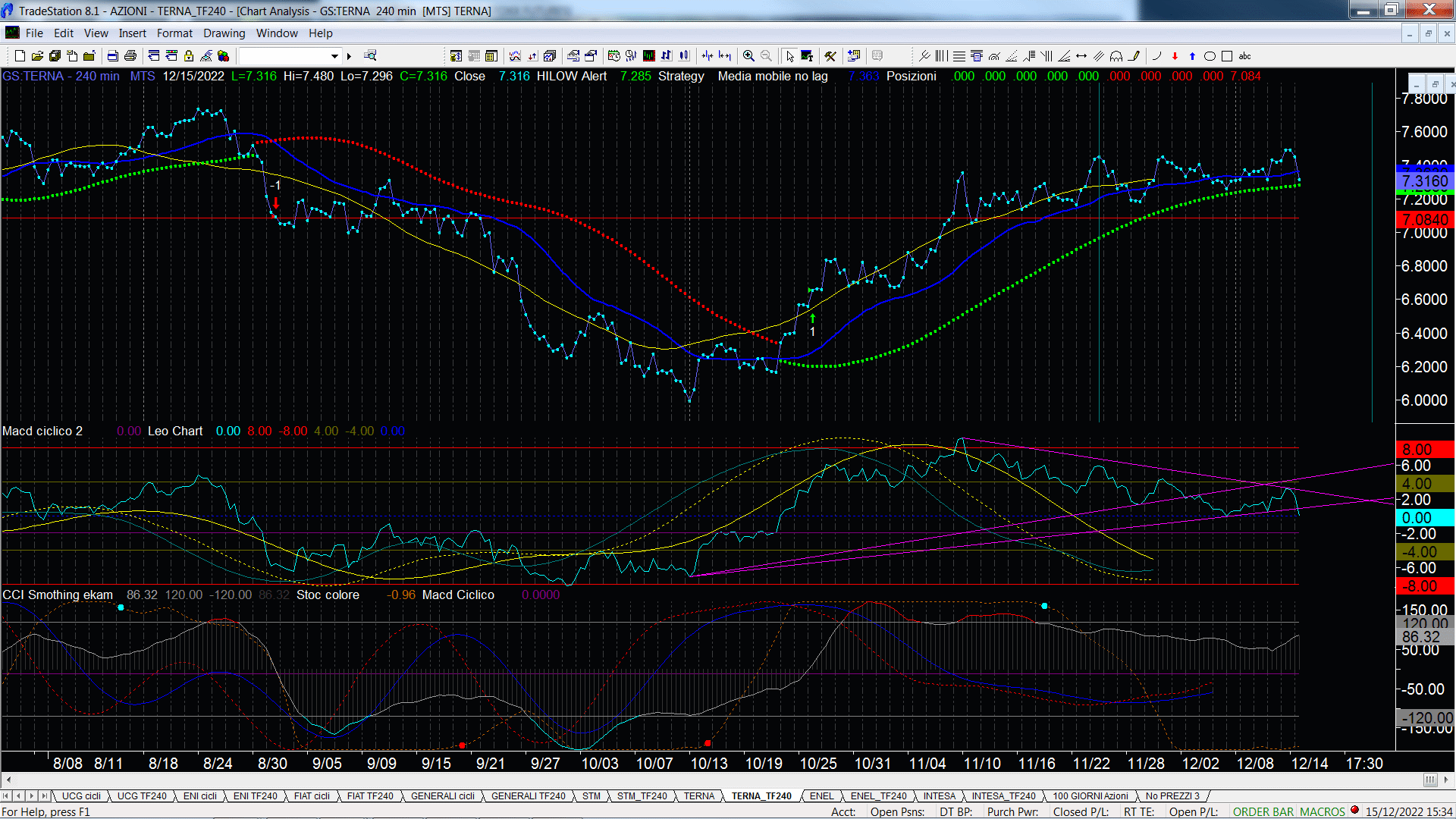Image resolution: width=1456 pixels, height=819 pixels.
Task: Click ORDER BAR in status bar
Action: tap(1263, 812)
